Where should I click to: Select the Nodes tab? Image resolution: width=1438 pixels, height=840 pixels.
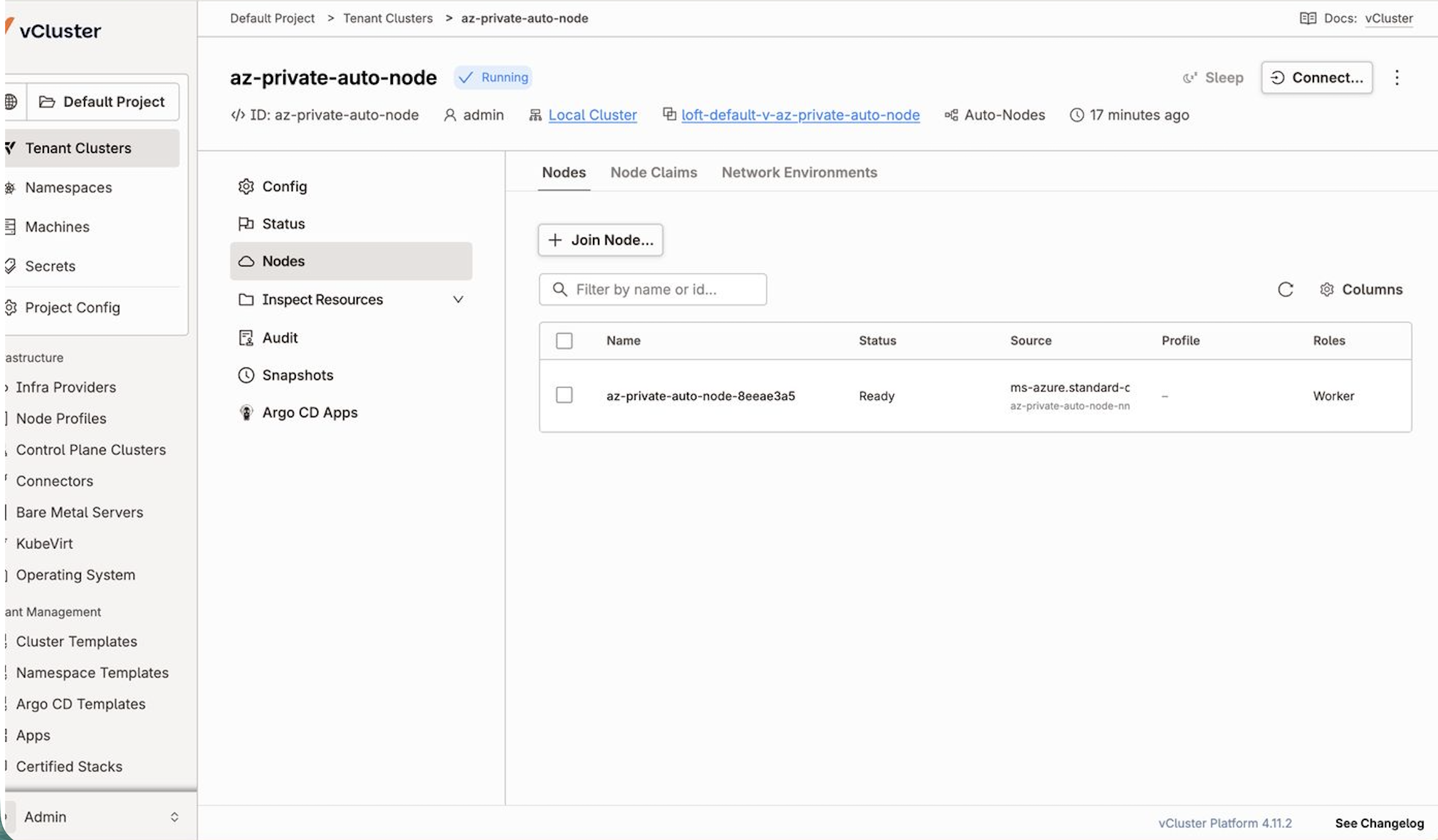tap(564, 172)
